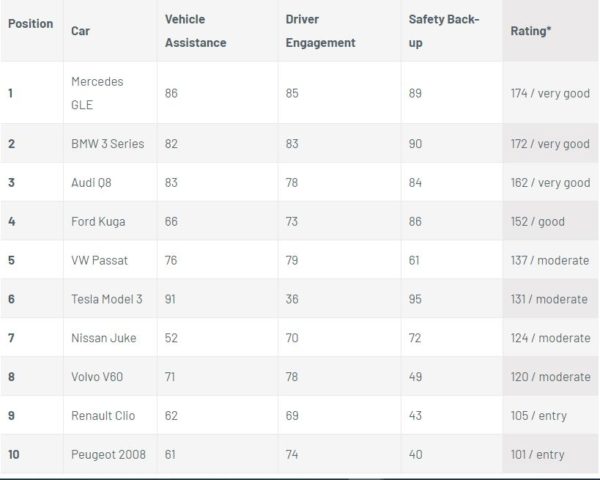Viewport: 600px width, 480px height.
Task: Click the Safety Back-up column header
Action: pyautogui.click(x=444, y=31)
